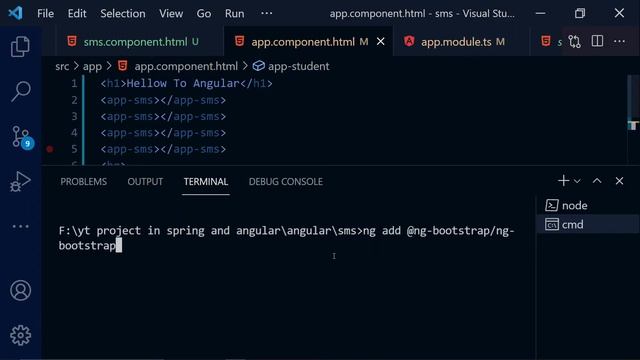The height and width of the screenshot is (360, 640).
Task: Close the terminal panel
Action: coord(619,181)
